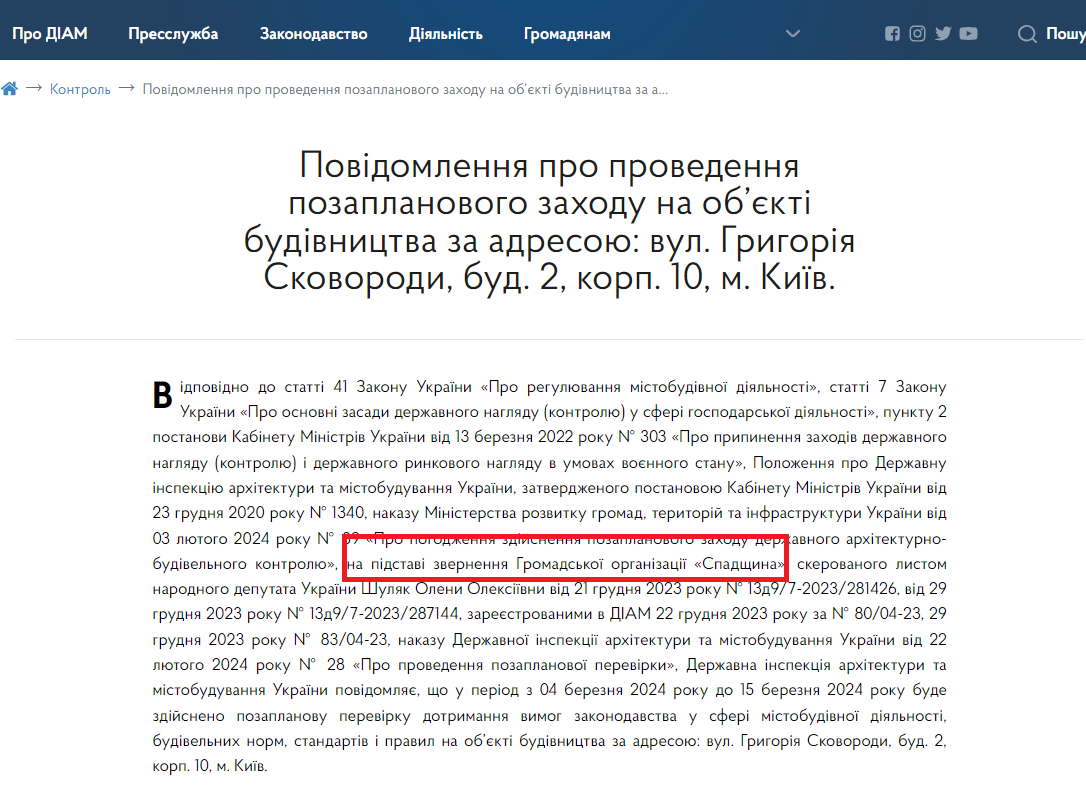The width and height of the screenshot is (1086, 805).
Task: Open the YouTube channel icon
Action: click(968, 34)
